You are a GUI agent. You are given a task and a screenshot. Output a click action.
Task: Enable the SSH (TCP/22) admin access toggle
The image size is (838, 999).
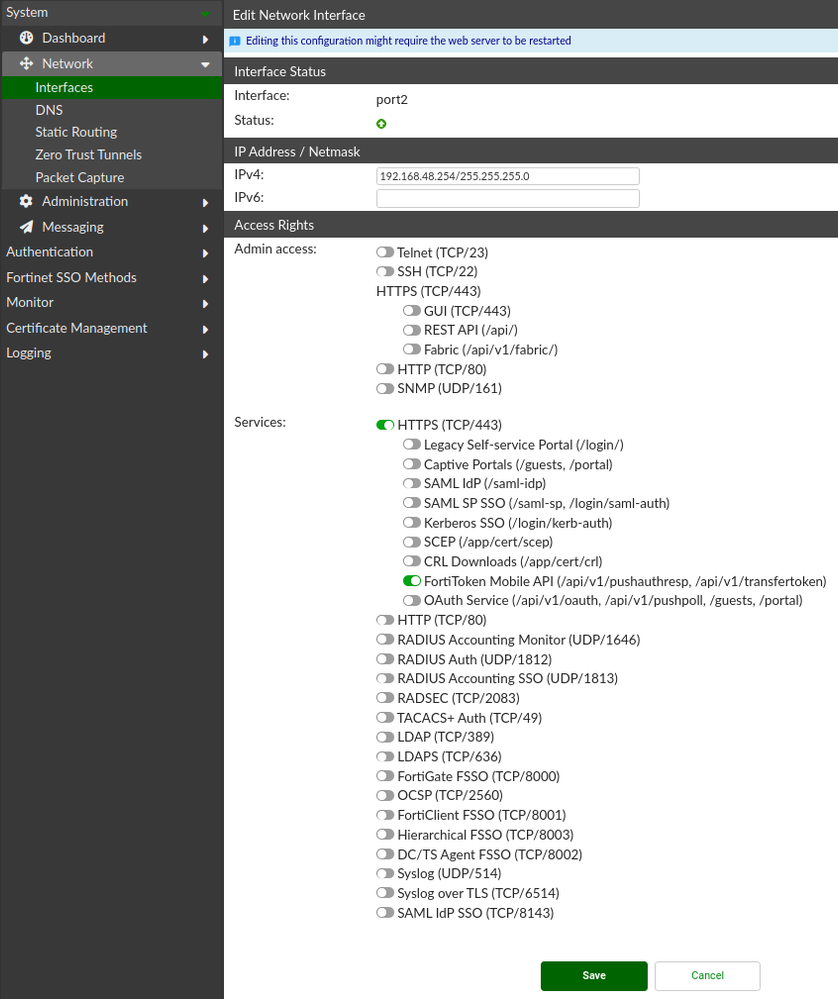pos(385,272)
